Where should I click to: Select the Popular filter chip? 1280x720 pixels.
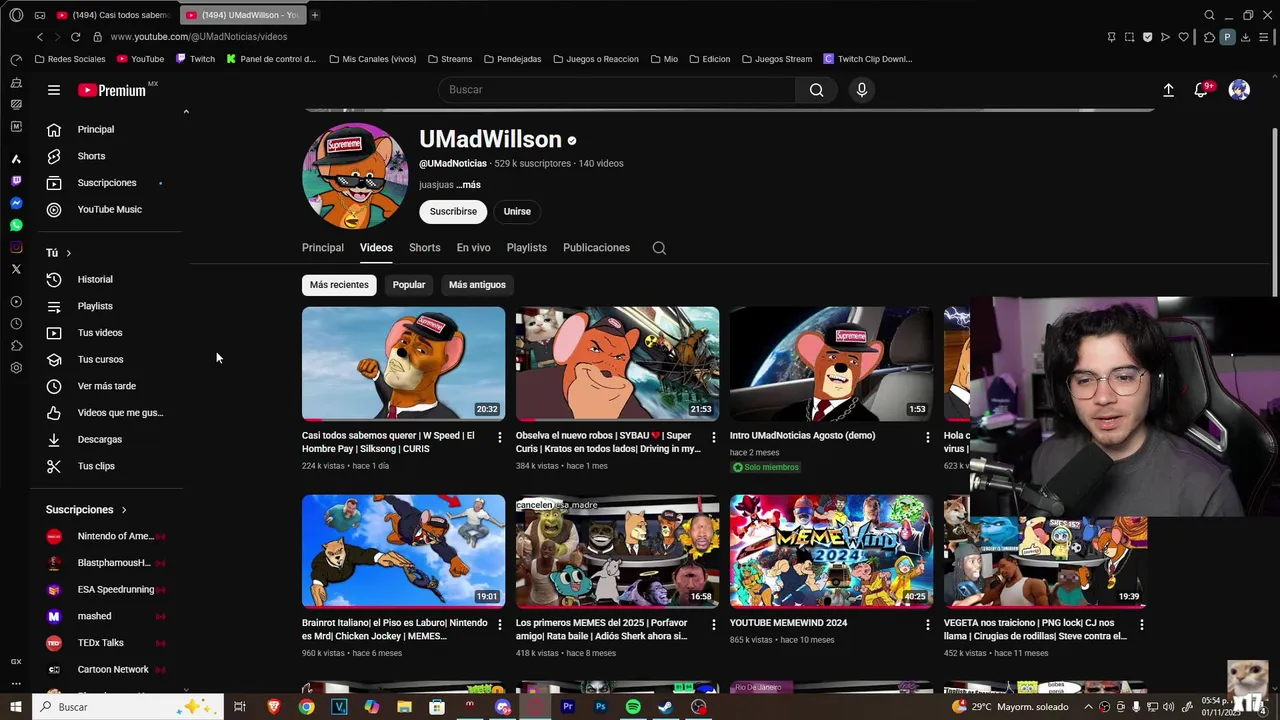(409, 285)
